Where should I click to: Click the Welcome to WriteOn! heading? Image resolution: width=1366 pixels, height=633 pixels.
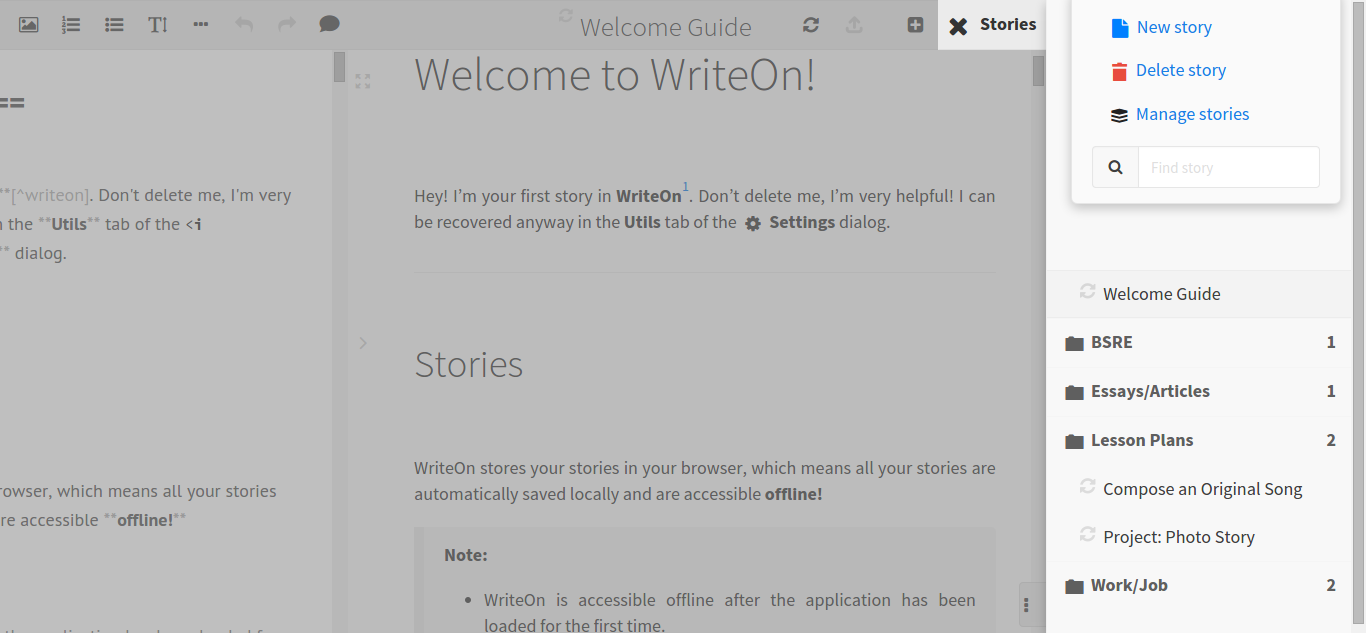click(614, 75)
